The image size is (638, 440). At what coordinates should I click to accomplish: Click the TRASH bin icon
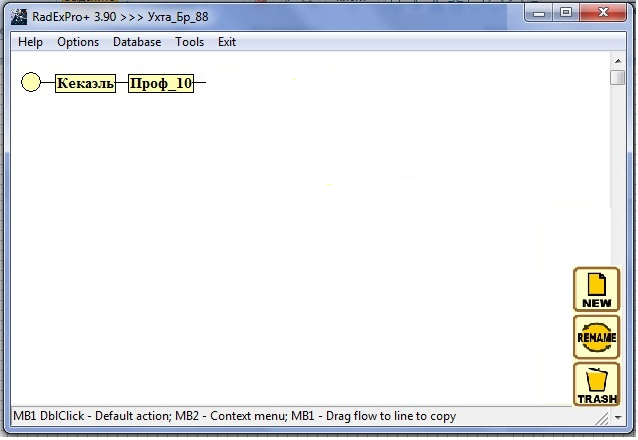click(596, 384)
